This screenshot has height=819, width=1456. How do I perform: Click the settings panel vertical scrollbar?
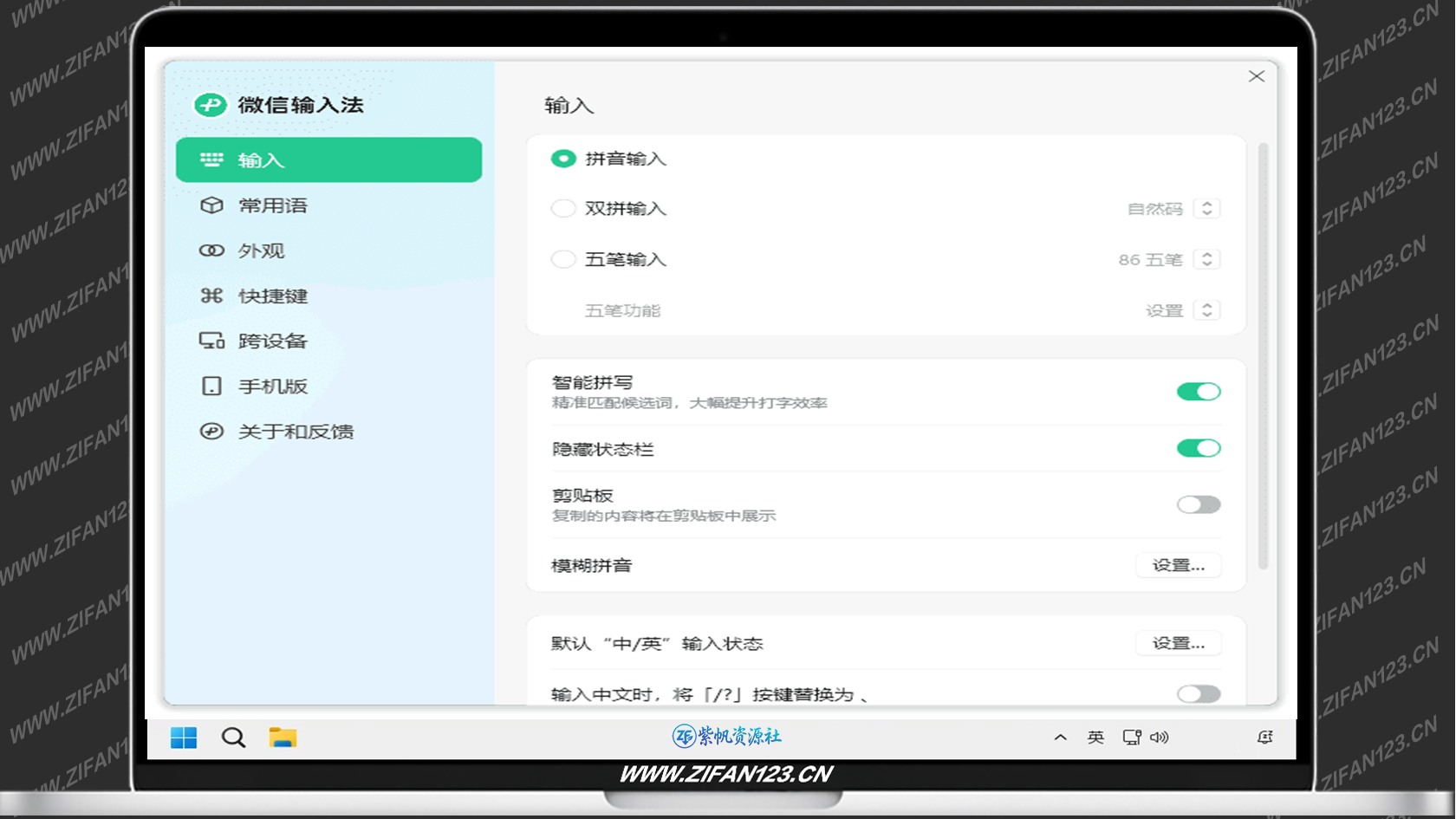[1263, 355]
